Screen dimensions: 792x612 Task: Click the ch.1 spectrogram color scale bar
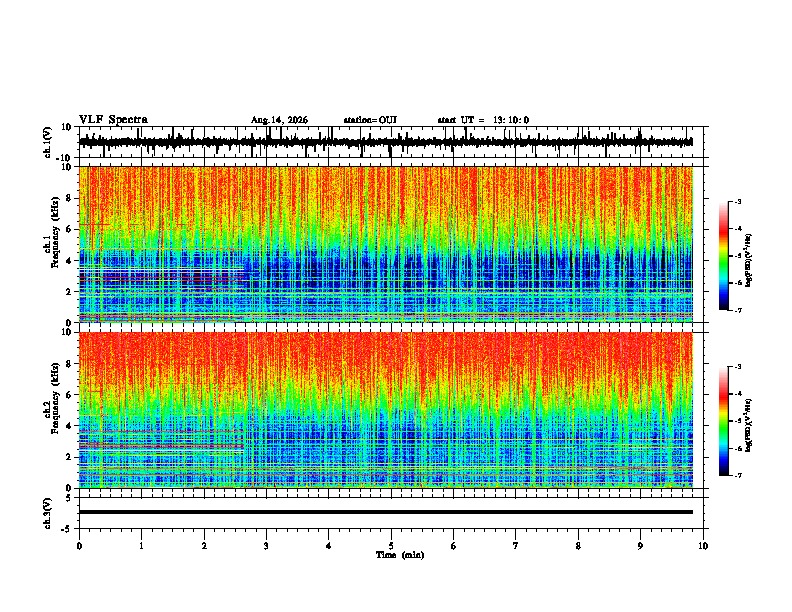(724, 256)
